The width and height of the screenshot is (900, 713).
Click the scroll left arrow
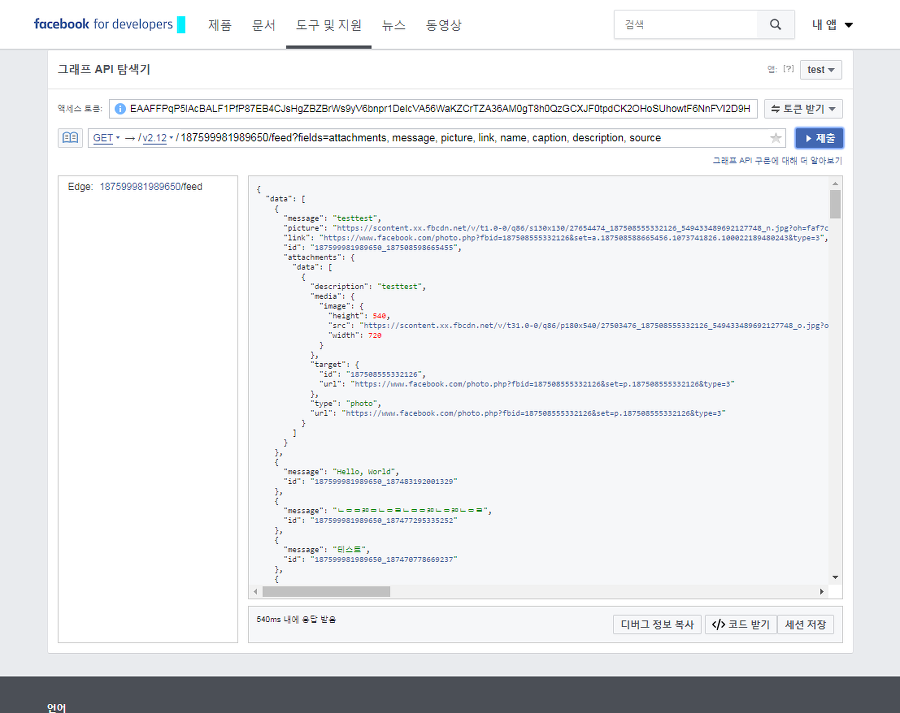point(255,591)
